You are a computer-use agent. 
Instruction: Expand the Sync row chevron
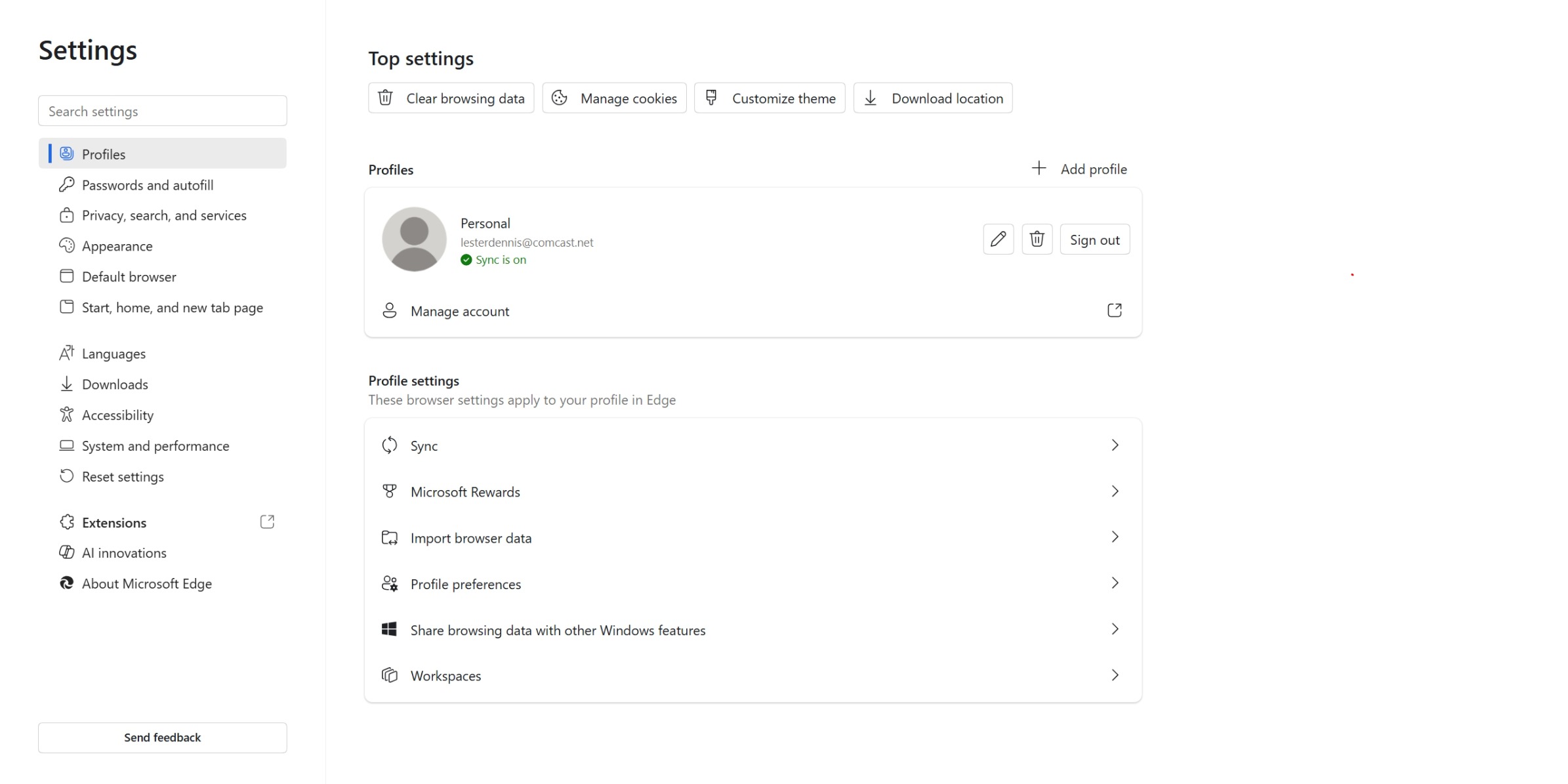click(1115, 445)
